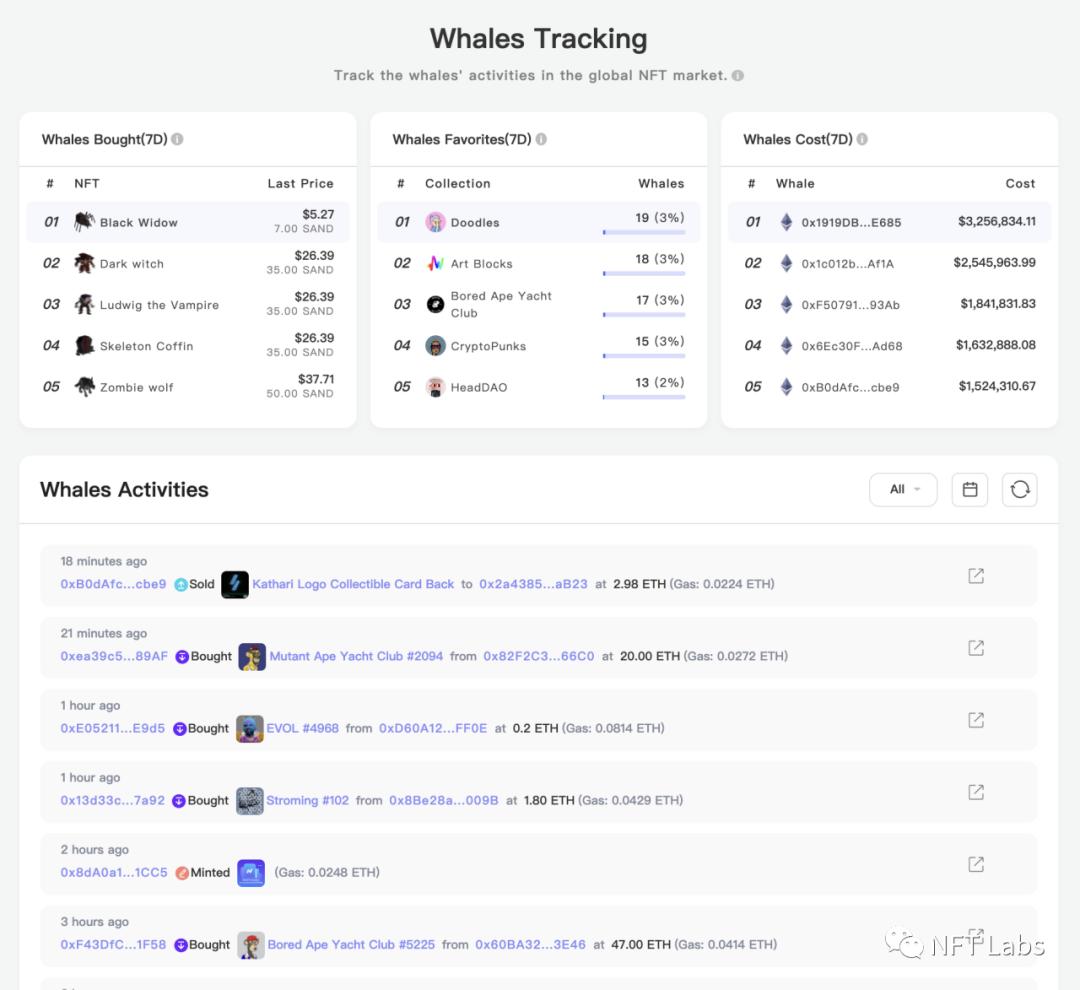Click Black Widow price $5.27
Screen dimensions: 1080x990
[318, 214]
